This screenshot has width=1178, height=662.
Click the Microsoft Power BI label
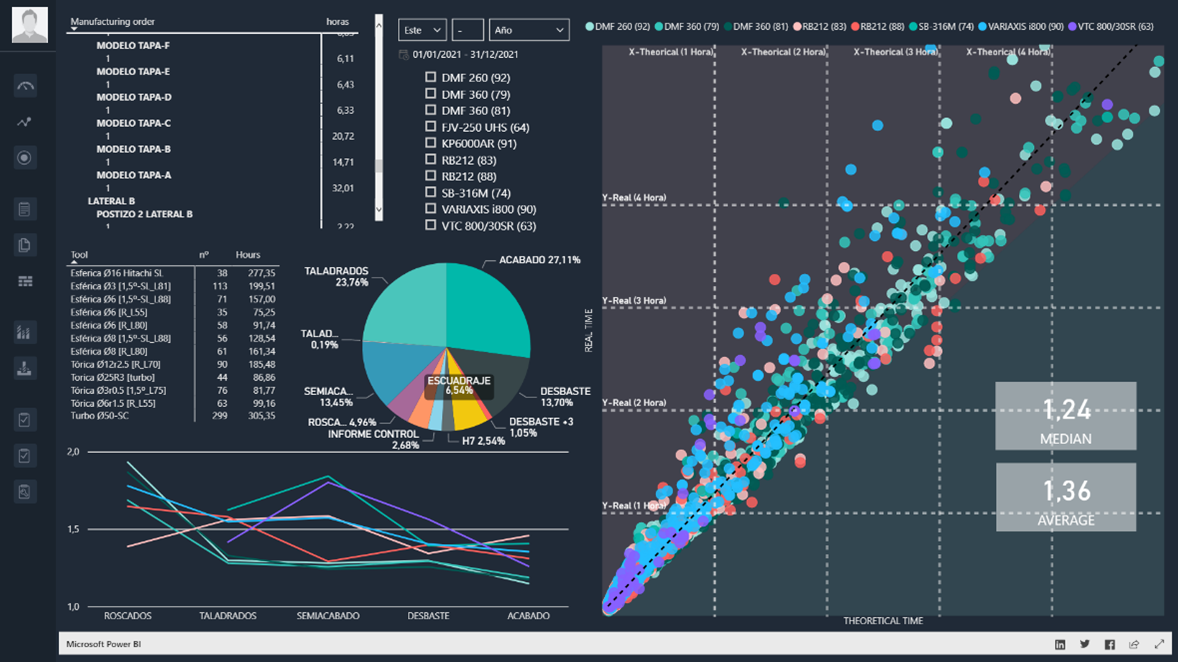click(104, 644)
